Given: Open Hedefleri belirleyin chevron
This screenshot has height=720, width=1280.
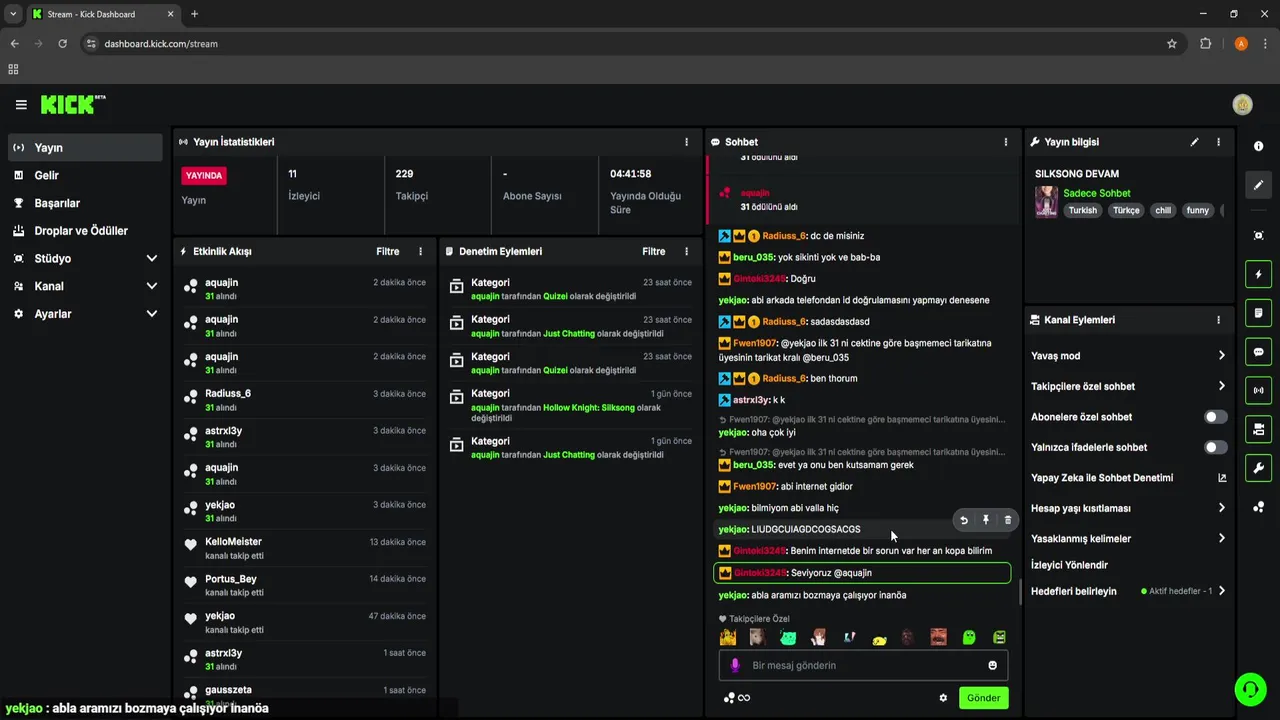Looking at the screenshot, I should [x=1221, y=591].
